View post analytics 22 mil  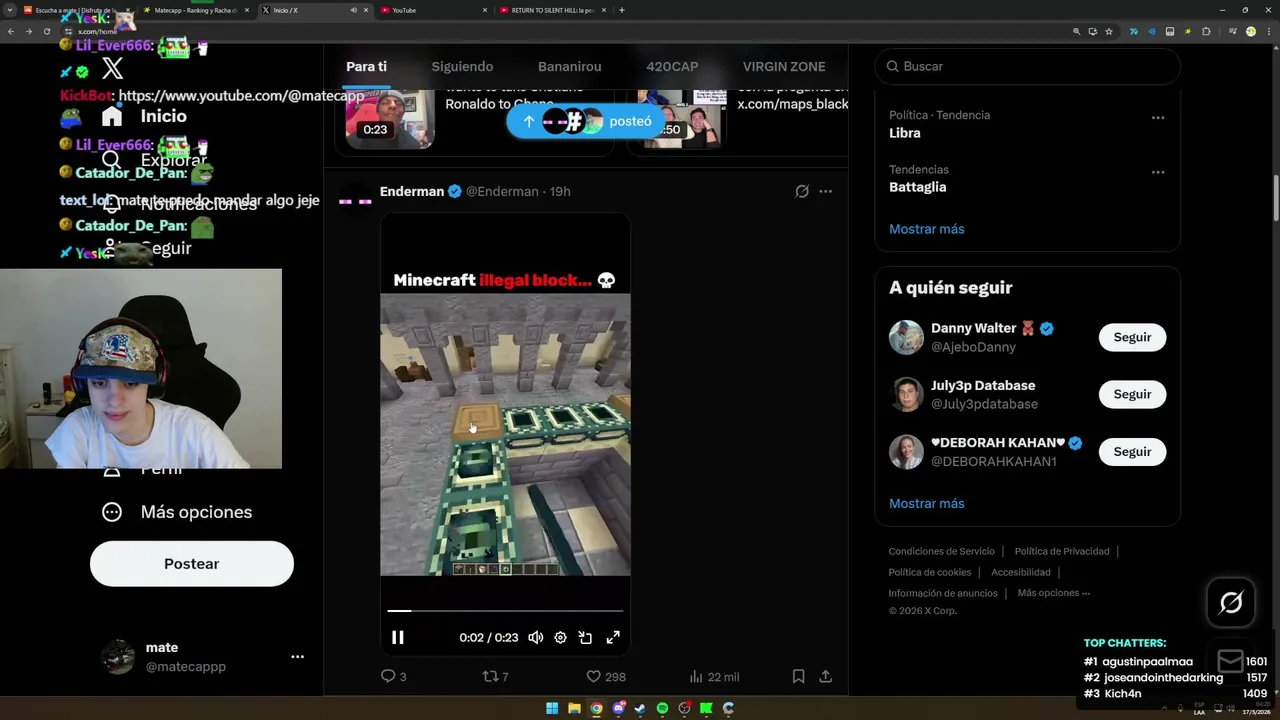point(714,676)
